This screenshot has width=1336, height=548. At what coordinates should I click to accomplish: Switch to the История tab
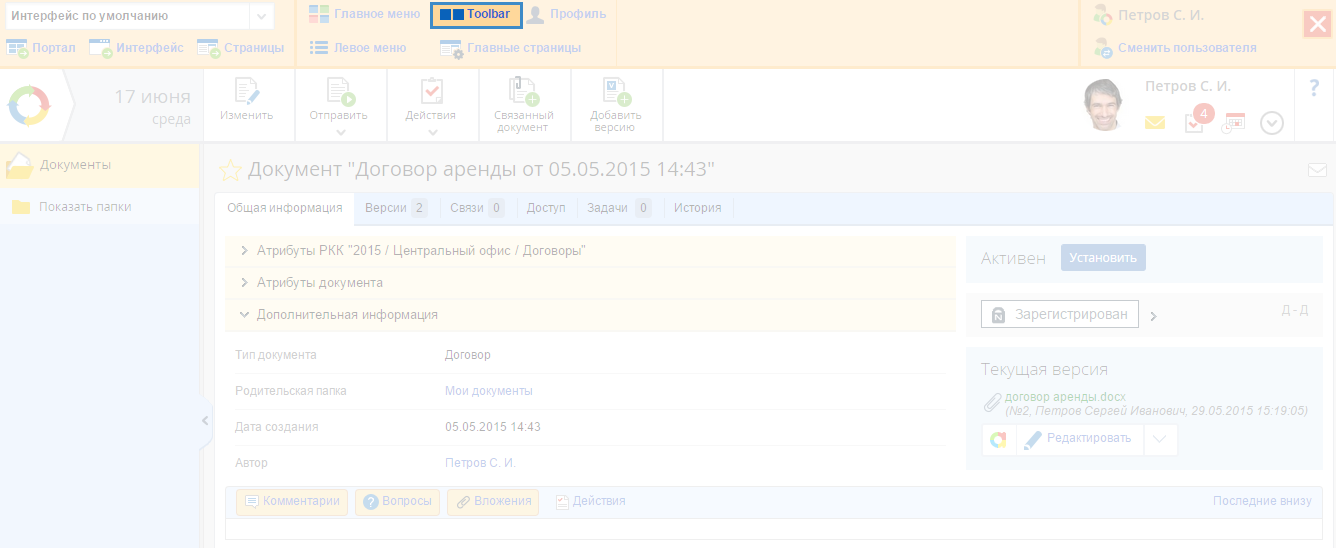click(x=697, y=208)
